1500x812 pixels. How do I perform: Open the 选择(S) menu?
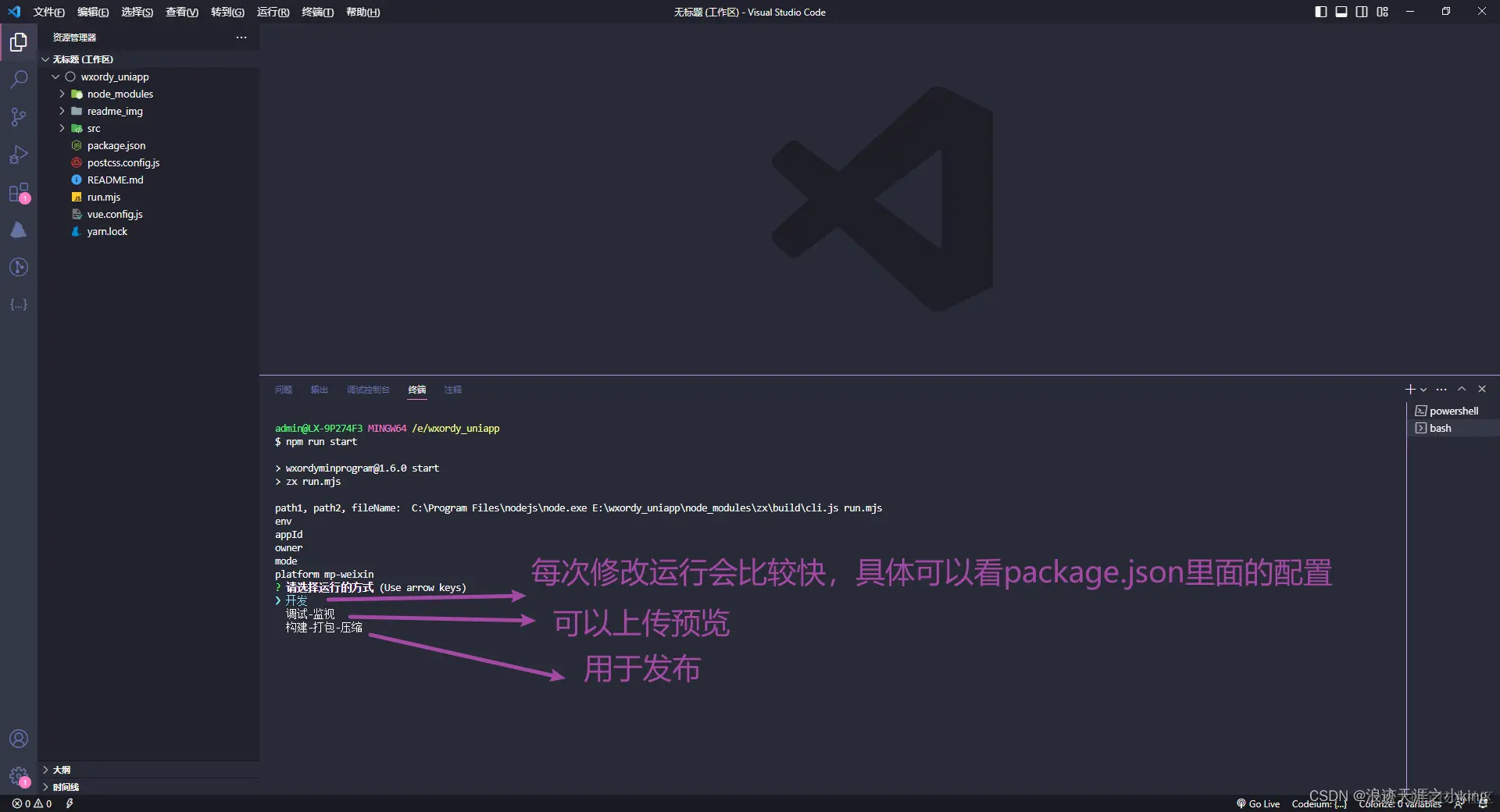(x=137, y=12)
